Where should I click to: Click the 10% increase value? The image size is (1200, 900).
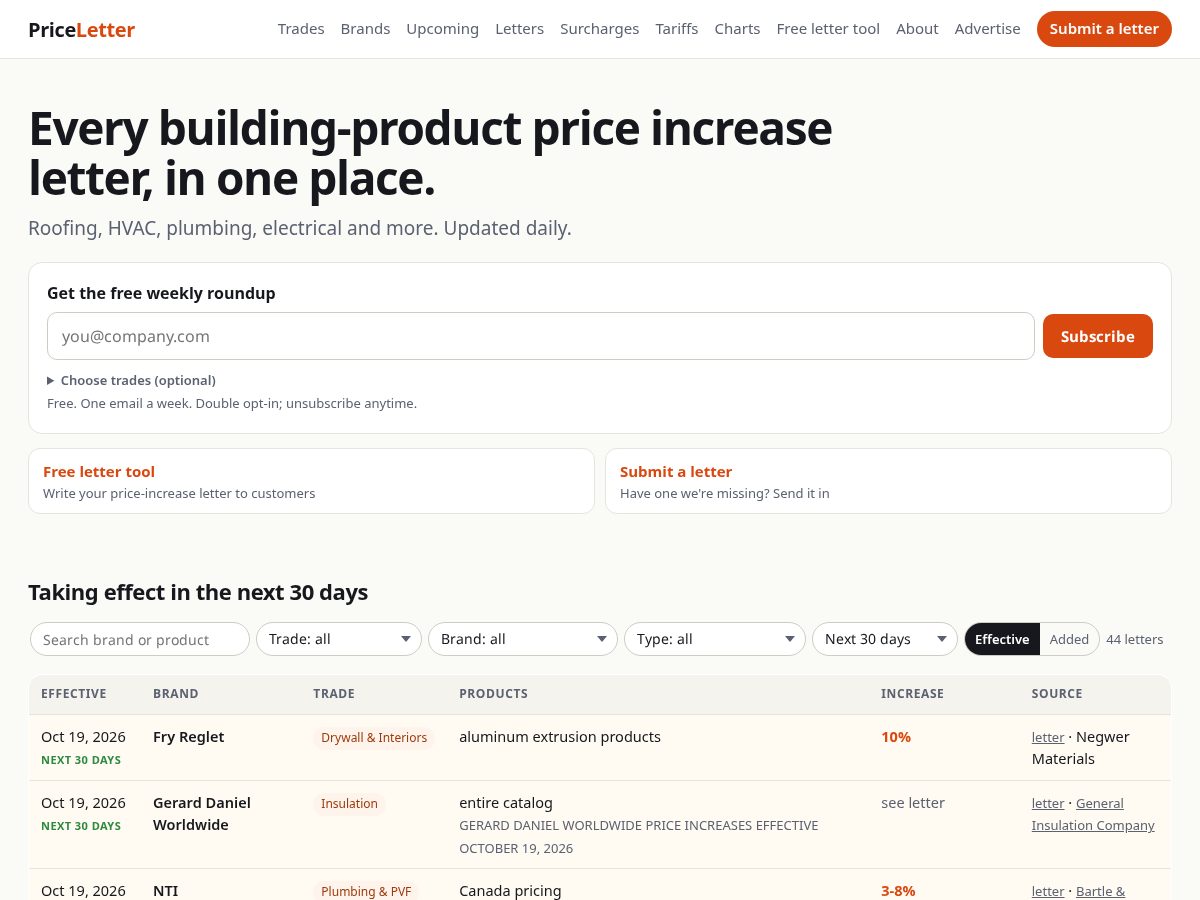click(896, 737)
